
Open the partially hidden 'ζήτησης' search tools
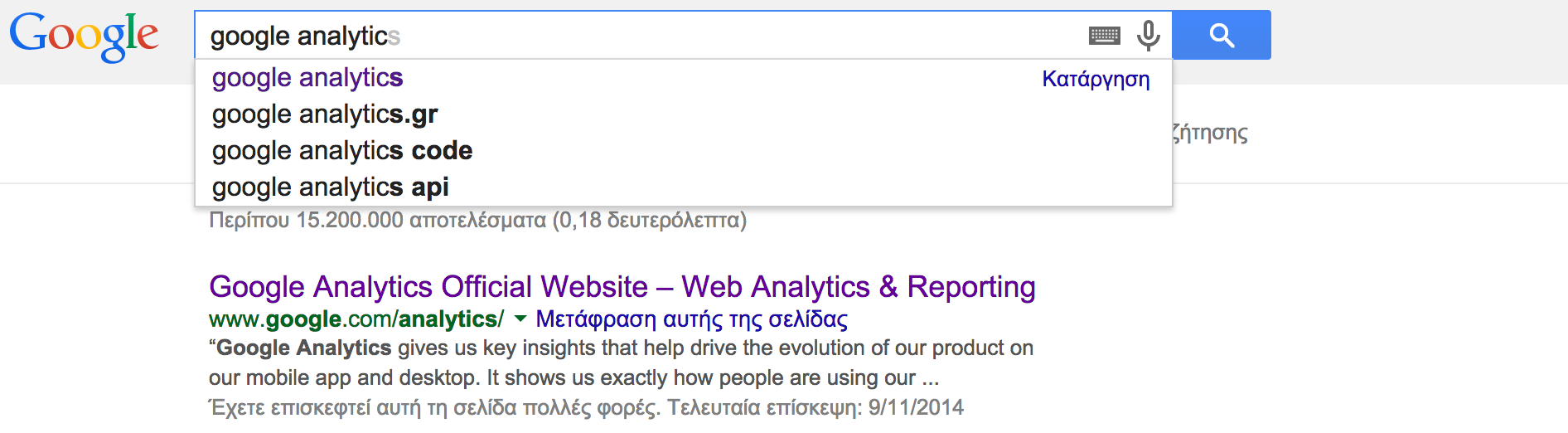click(1210, 133)
